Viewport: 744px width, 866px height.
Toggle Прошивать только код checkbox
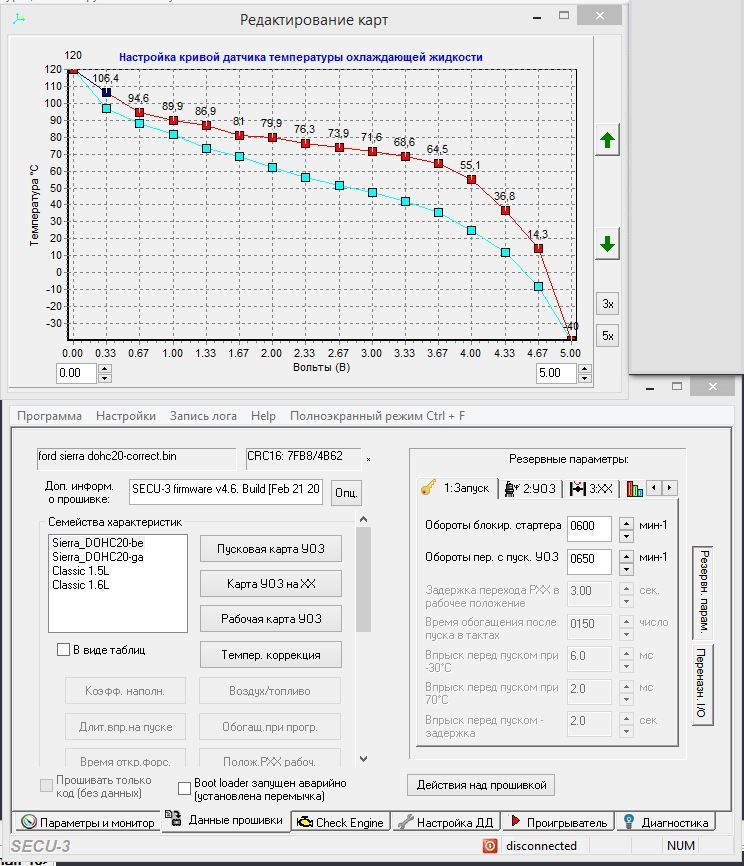coord(46,785)
